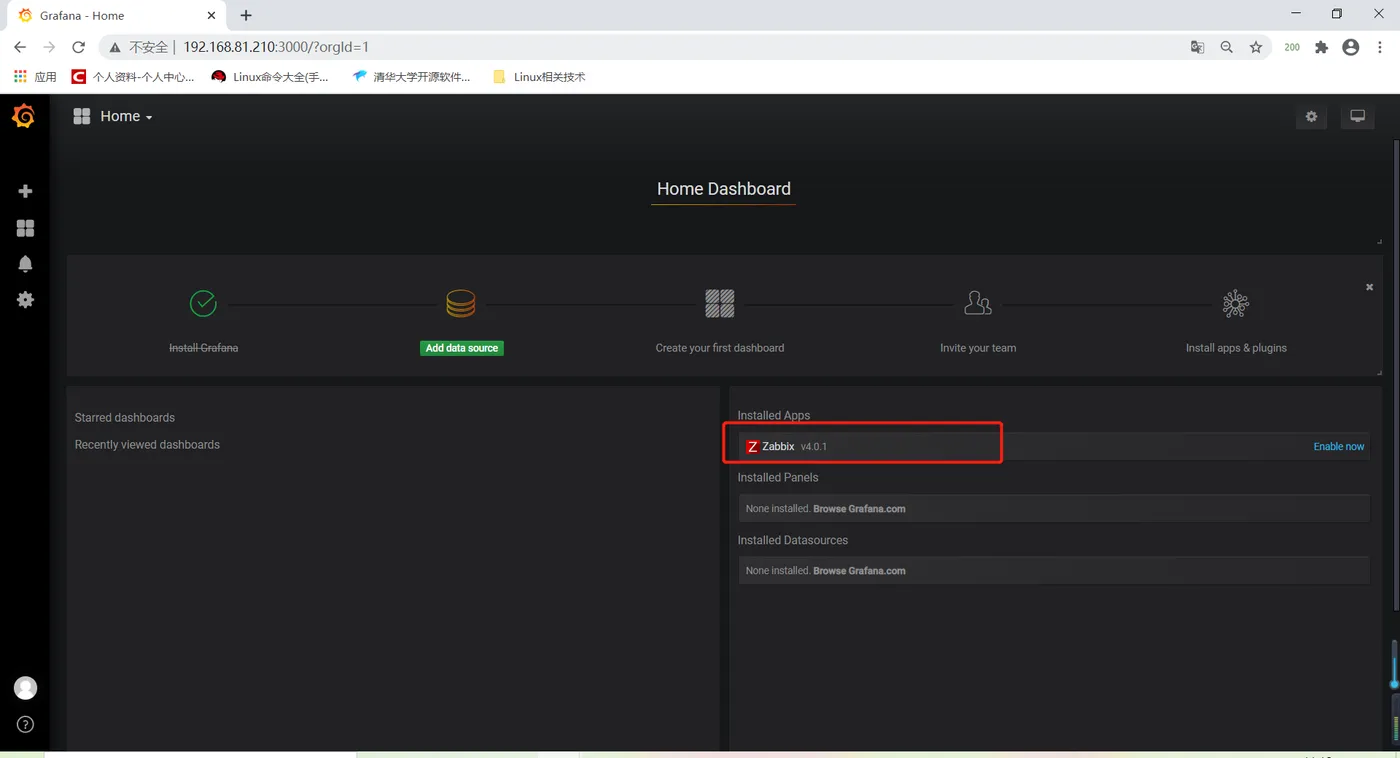Open 个人资料-个人中心 bookmark

(133, 77)
